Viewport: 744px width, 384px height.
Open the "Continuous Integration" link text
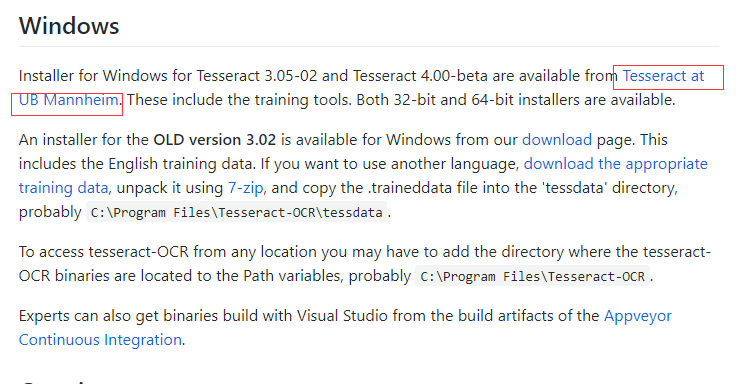[x=100, y=340]
